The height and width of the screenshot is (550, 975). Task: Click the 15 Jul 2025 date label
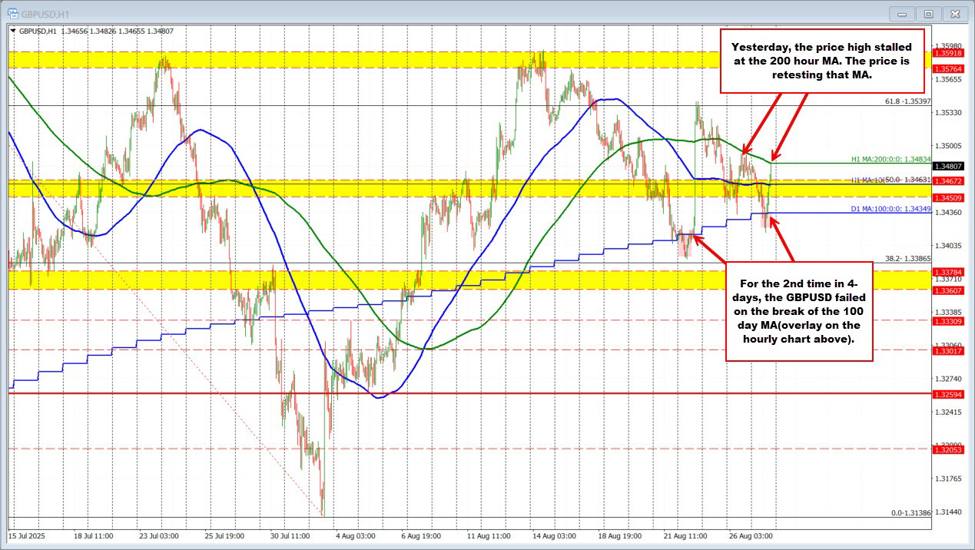click(x=27, y=535)
